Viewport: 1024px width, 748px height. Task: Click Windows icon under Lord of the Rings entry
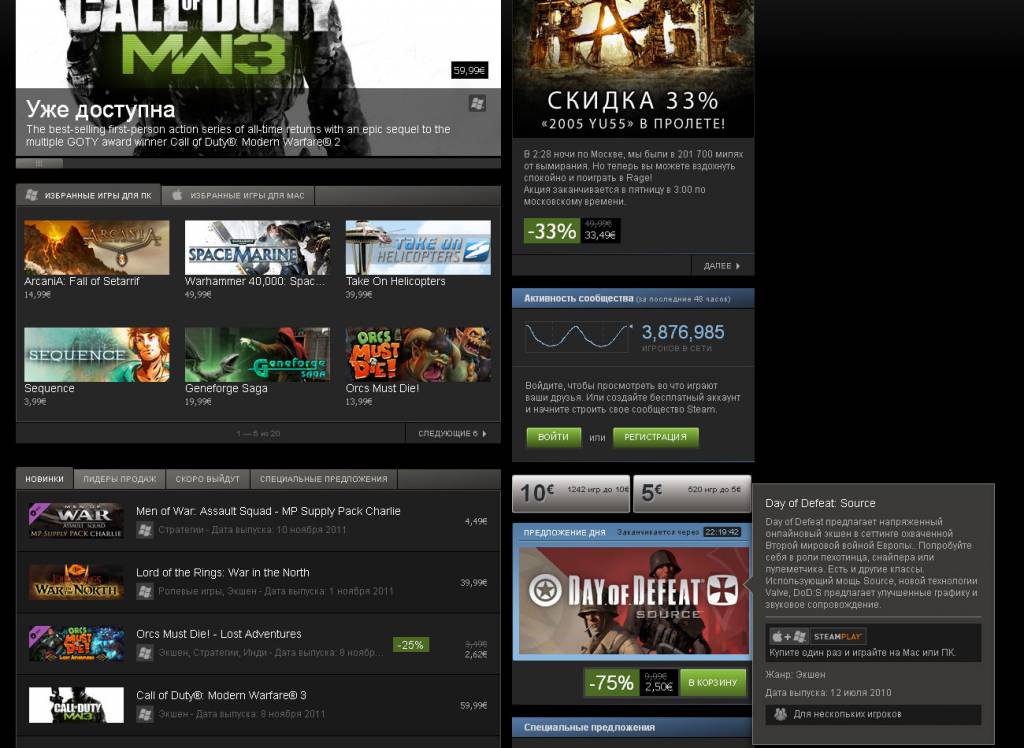tap(145, 591)
